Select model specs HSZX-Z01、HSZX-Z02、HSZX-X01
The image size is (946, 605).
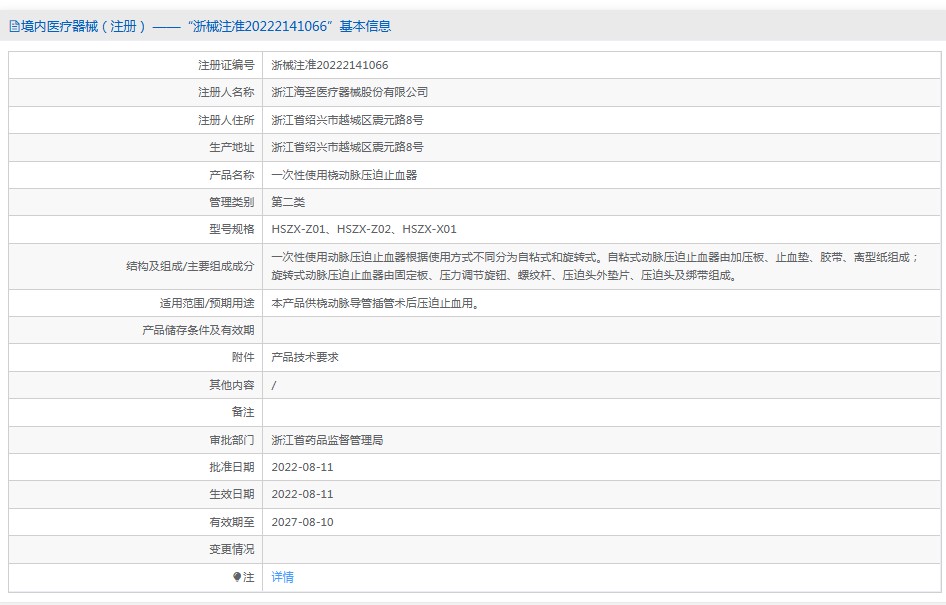364,229
